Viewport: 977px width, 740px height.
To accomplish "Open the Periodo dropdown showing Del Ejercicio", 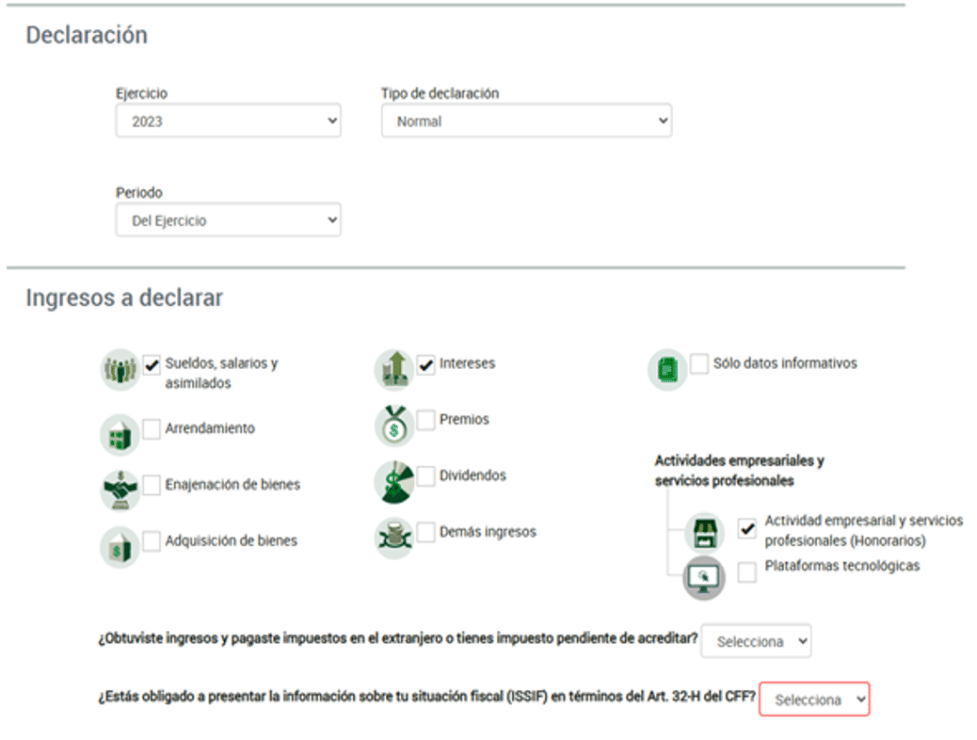I will (x=228, y=221).
